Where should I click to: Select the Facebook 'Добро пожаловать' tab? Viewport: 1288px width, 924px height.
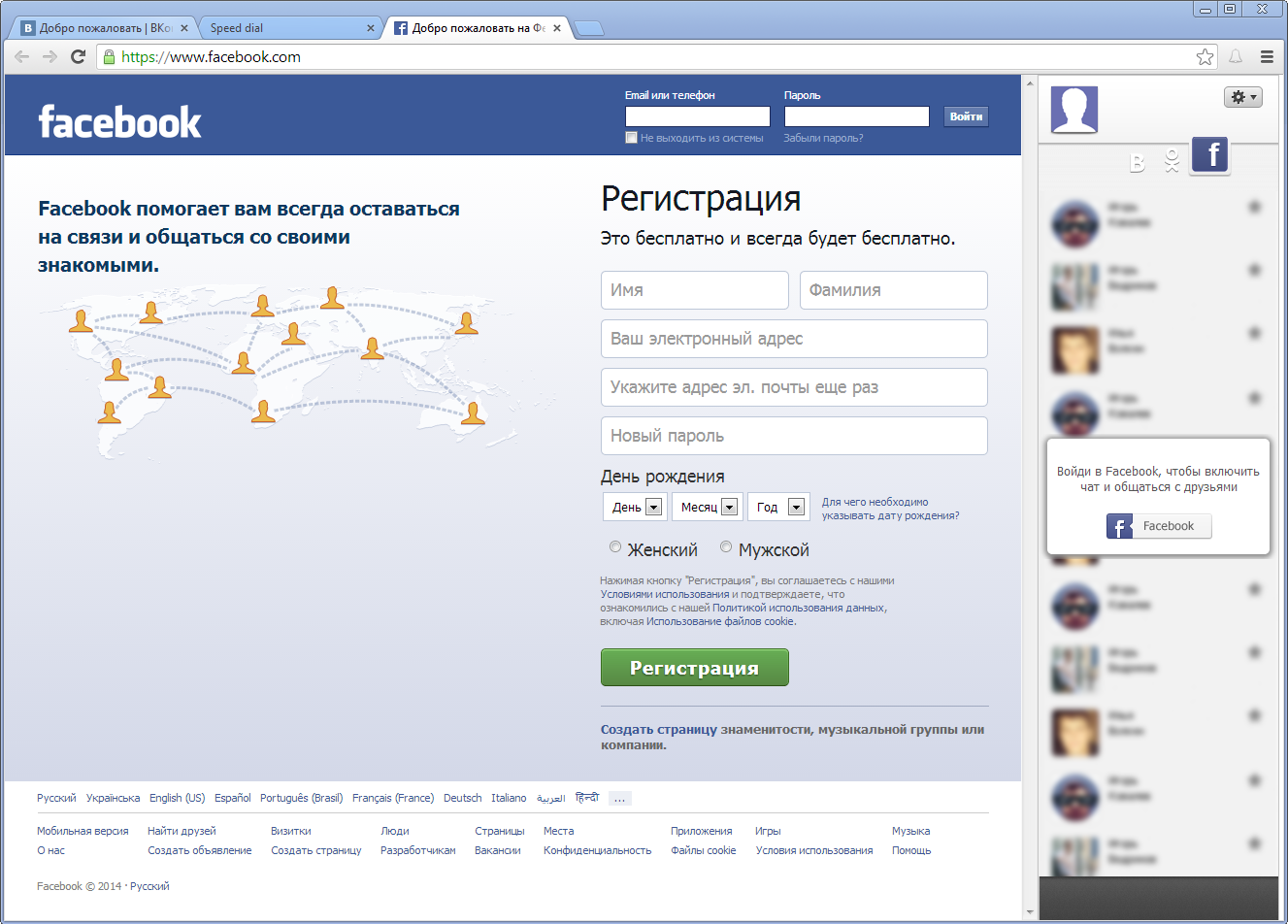[476, 28]
